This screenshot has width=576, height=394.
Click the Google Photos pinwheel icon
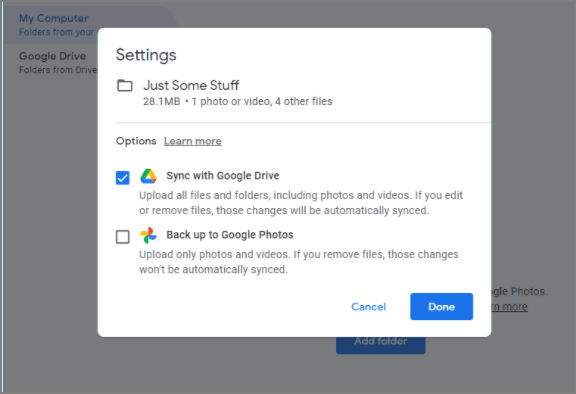tap(148, 235)
